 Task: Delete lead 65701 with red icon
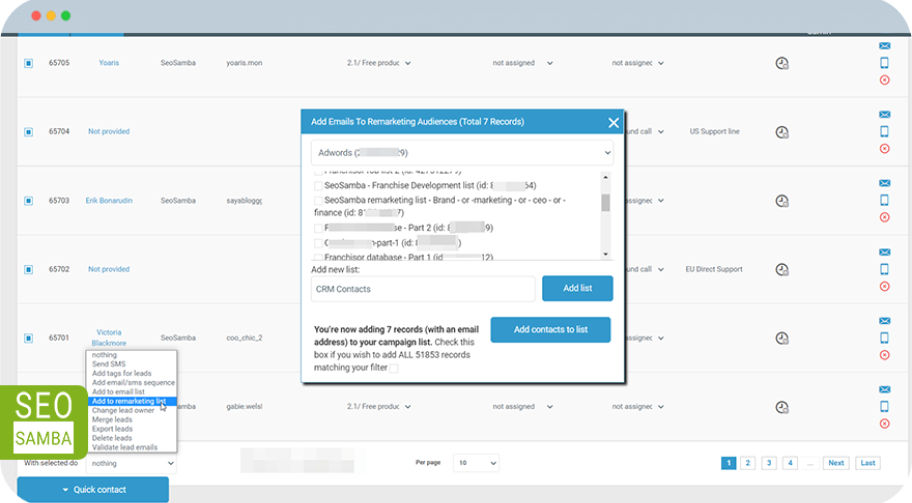[884, 355]
